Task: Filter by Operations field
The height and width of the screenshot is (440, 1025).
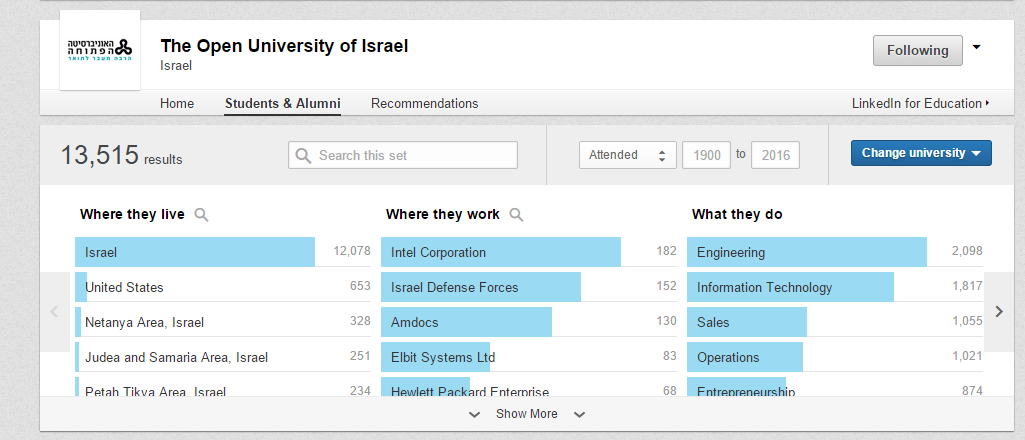Action: pyautogui.click(x=835, y=358)
